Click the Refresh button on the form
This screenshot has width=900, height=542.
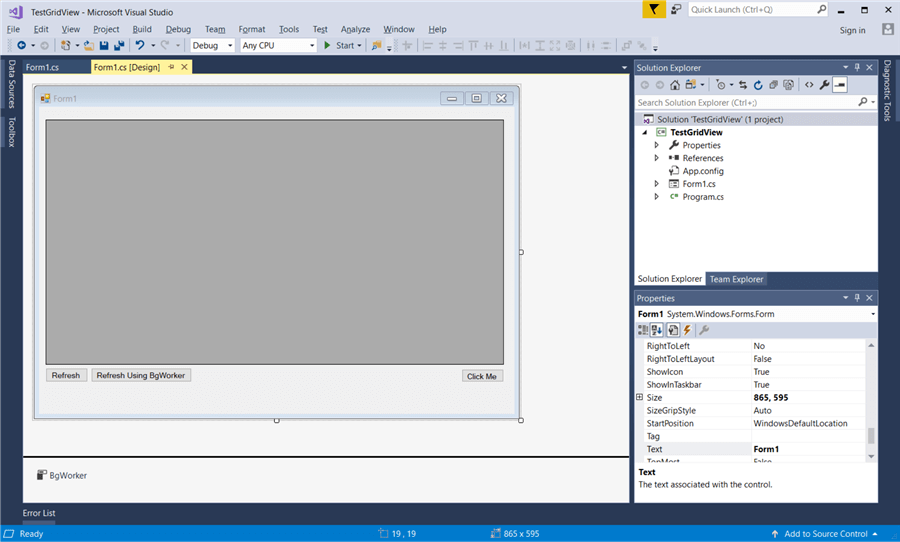click(66, 375)
